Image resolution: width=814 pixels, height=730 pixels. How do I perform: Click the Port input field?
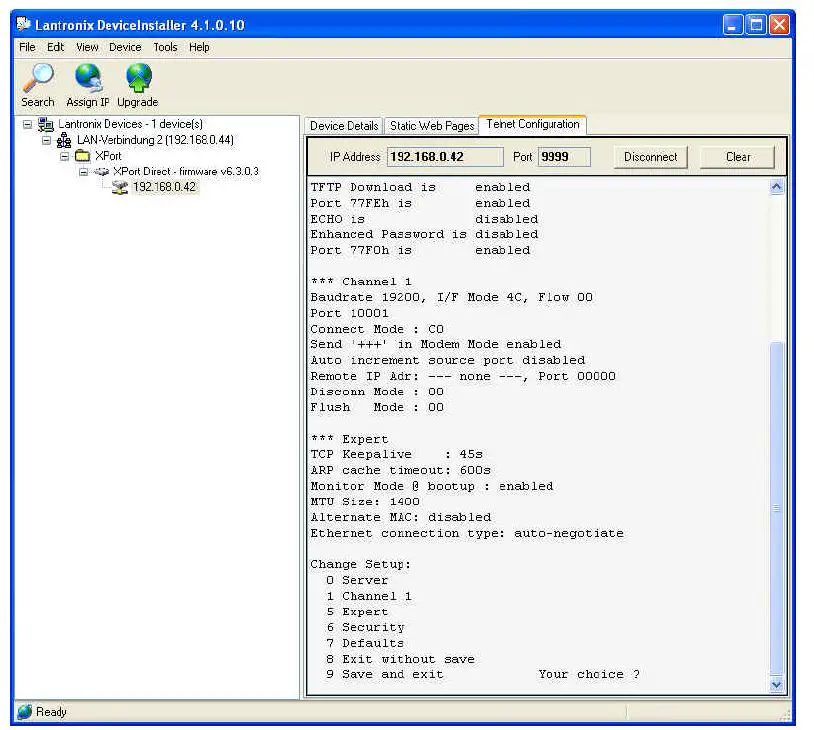pyautogui.click(x=564, y=157)
